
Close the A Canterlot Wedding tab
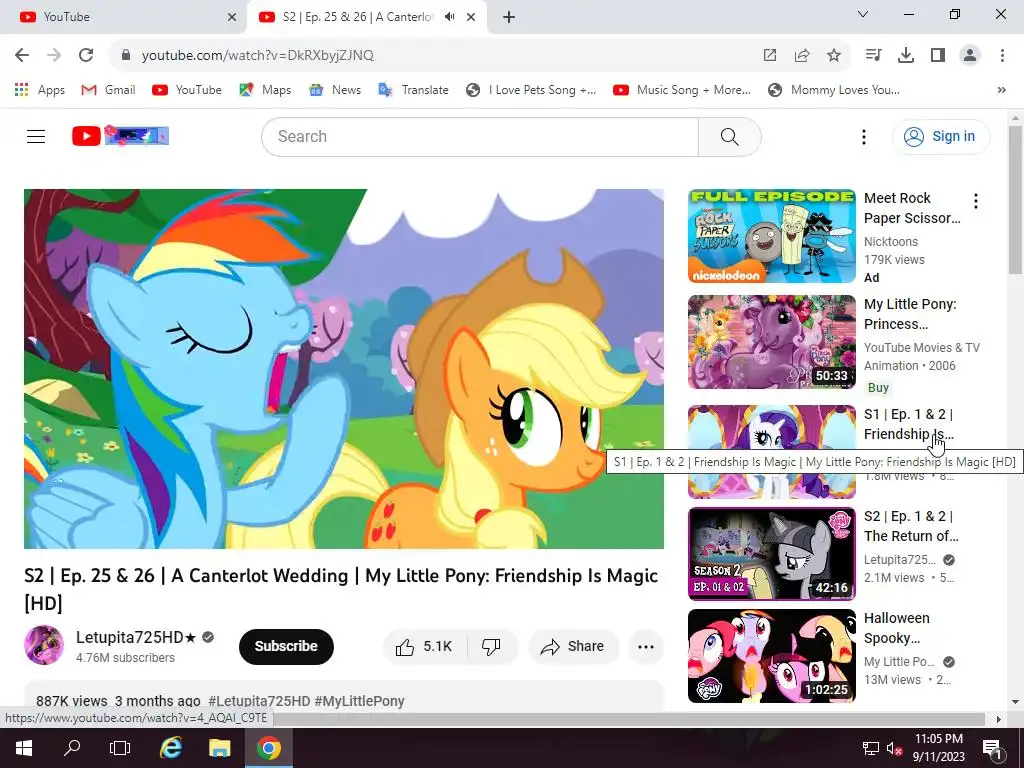point(471,17)
